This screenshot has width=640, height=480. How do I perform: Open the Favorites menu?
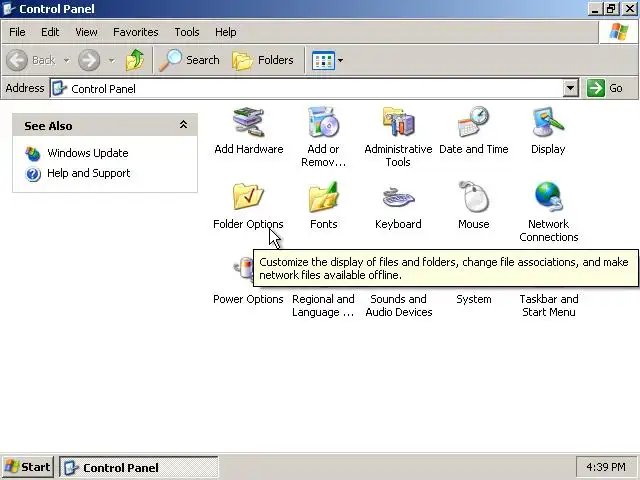[x=136, y=32]
